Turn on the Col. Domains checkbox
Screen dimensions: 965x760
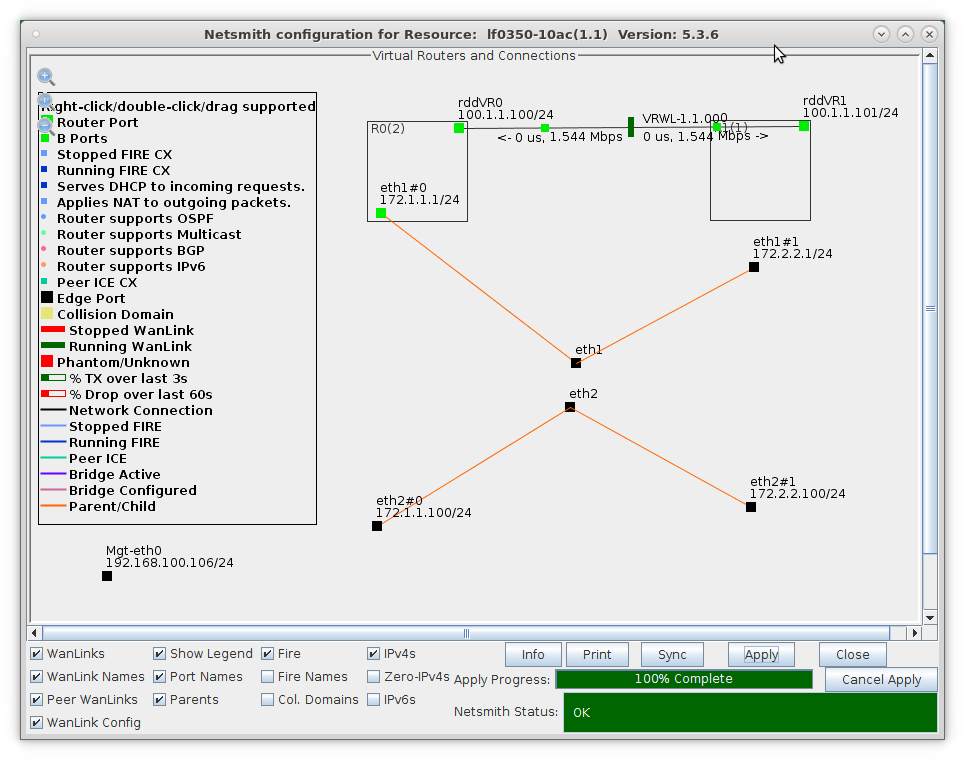[x=268, y=700]
